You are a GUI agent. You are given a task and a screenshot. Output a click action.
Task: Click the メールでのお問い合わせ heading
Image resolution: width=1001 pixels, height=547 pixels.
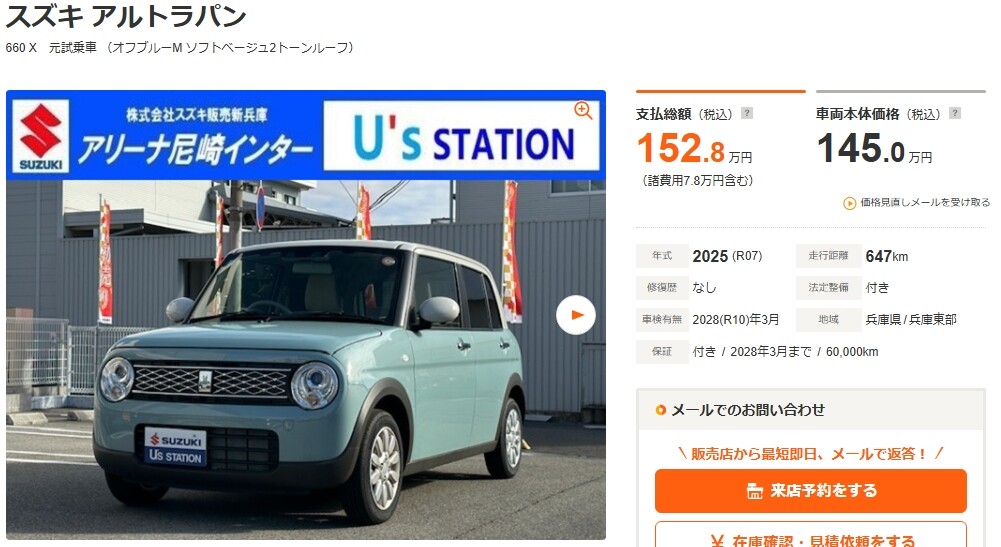coord(748,410)
